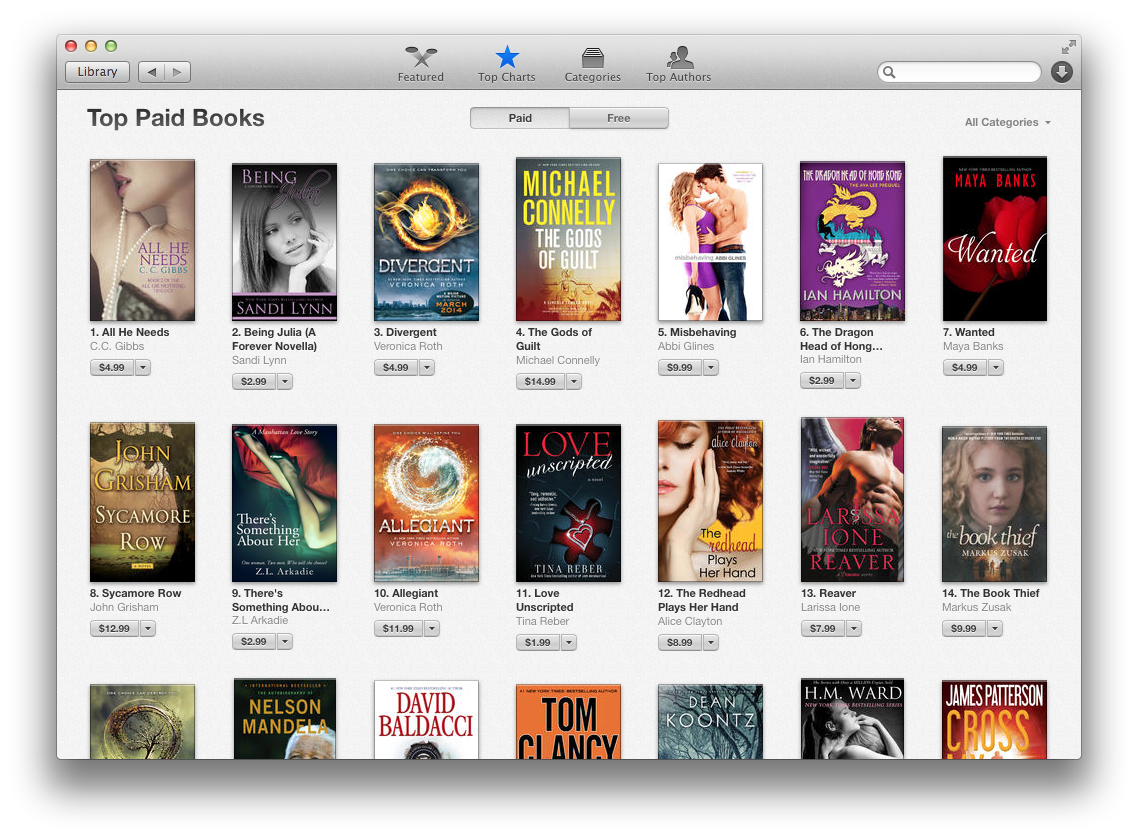Open the Library
Screen dimensions: 1138x838
tap(97, 72)
